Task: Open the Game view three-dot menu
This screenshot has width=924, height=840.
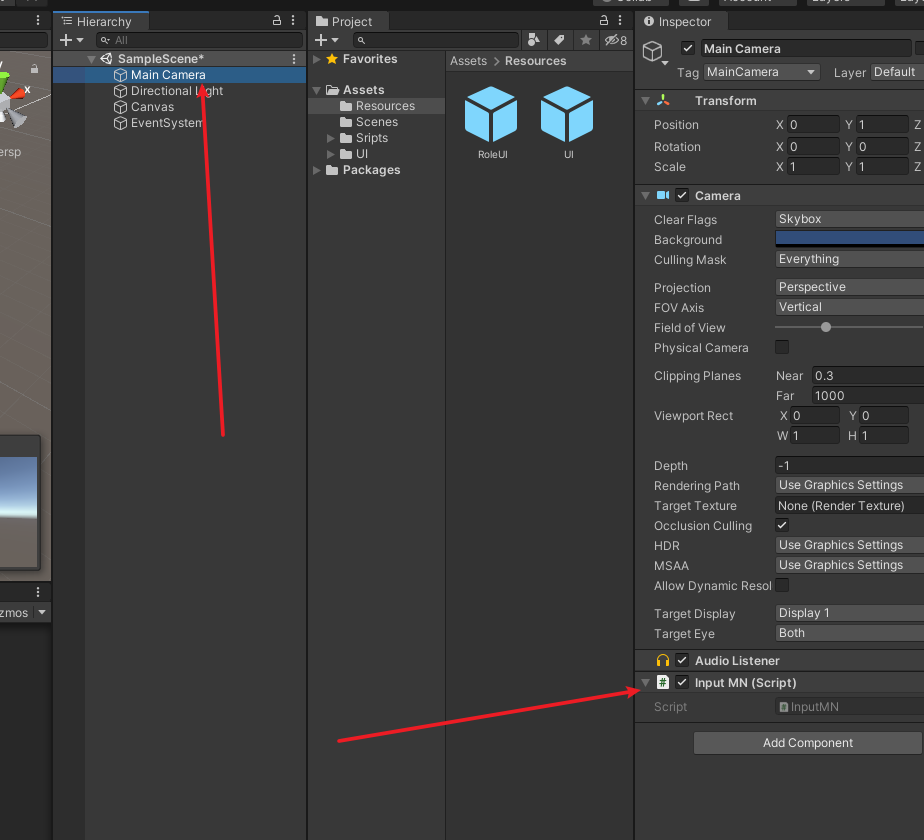Action: (38, 592)
